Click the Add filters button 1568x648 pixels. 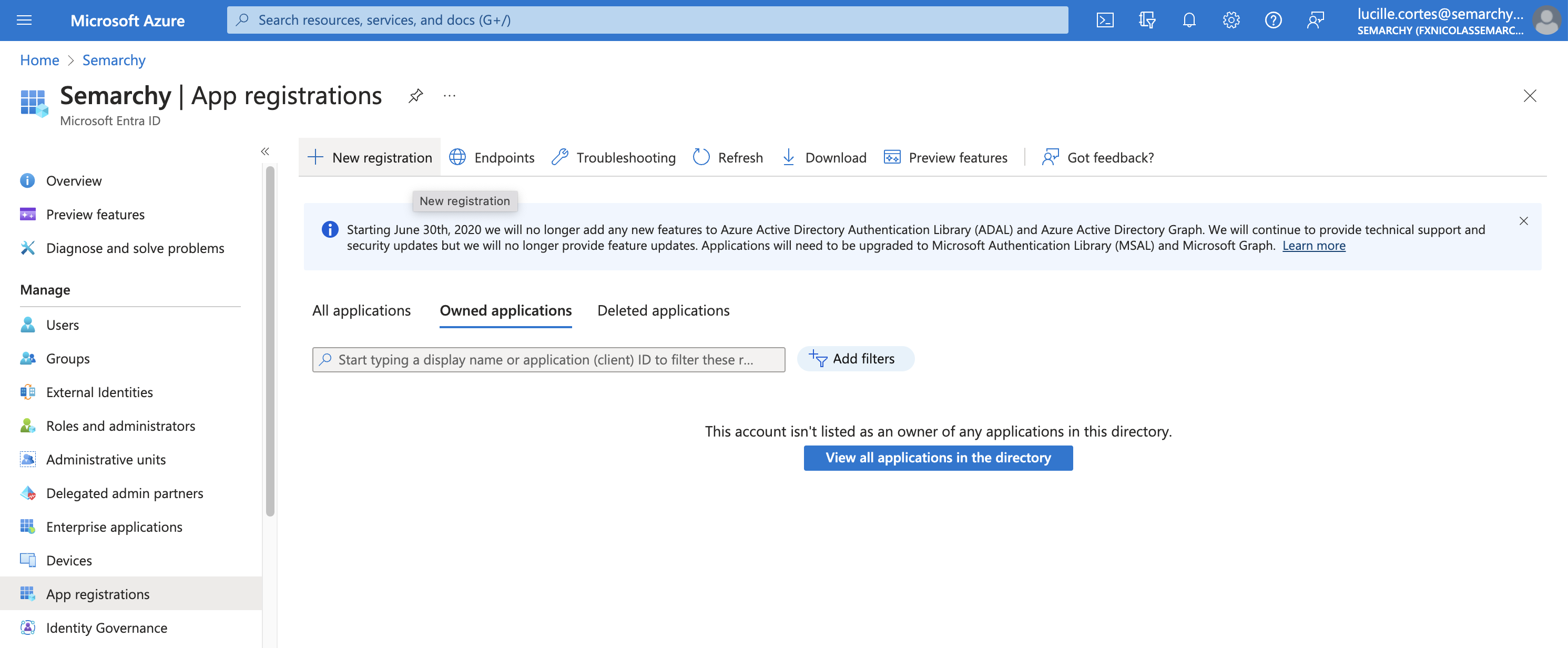(x=855, y=357)
